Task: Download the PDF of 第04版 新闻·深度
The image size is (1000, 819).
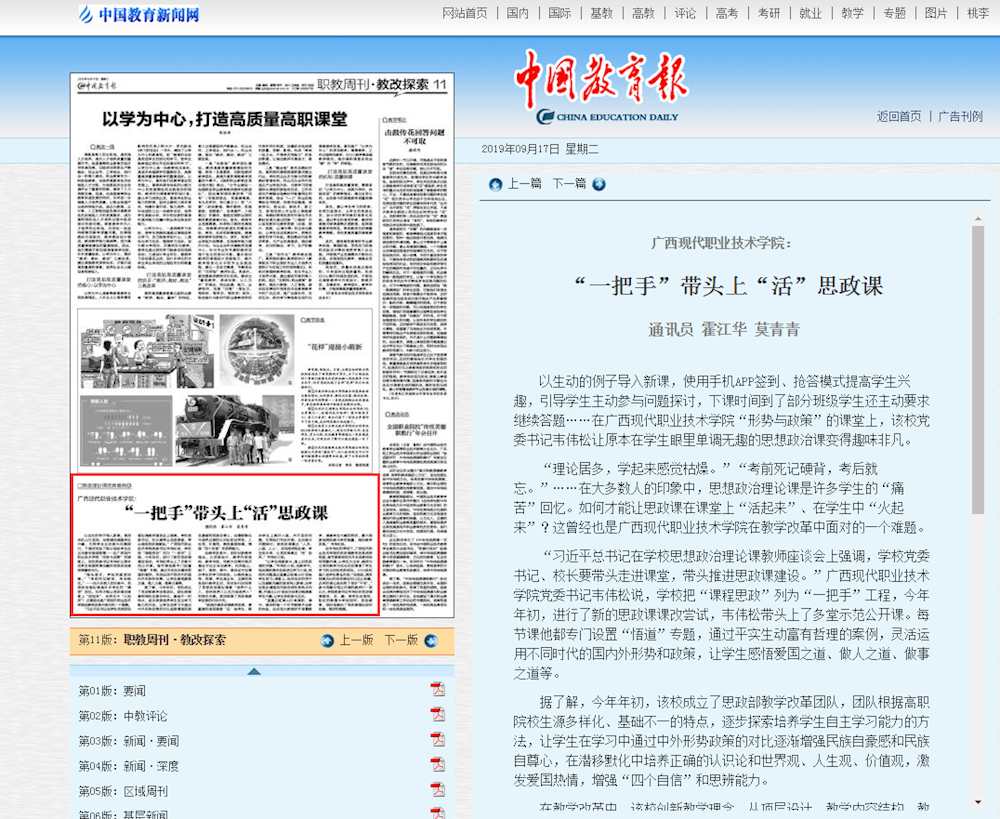Action: 436,763
